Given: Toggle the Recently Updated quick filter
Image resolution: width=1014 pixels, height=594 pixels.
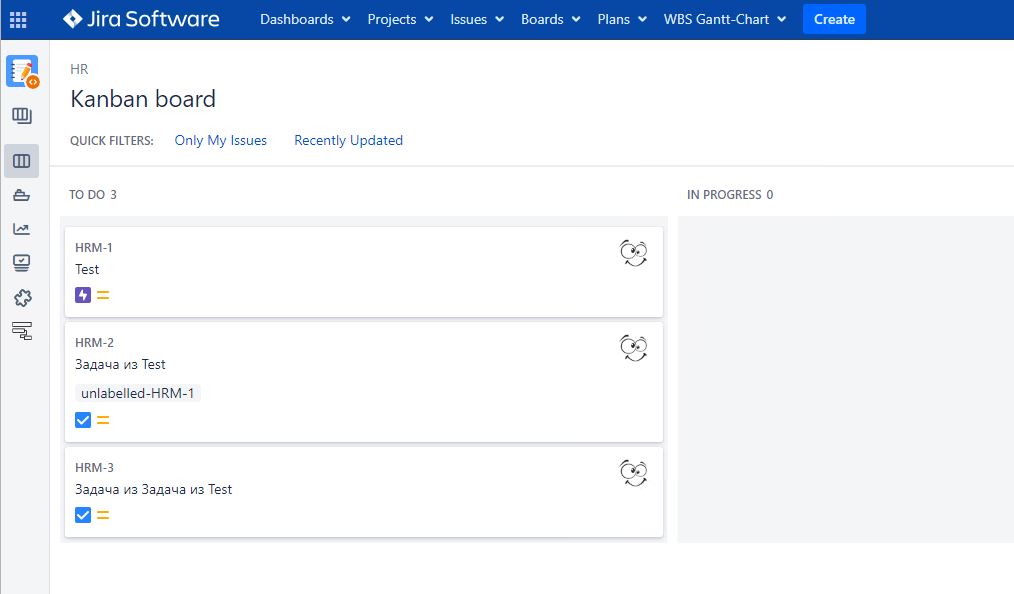Looking at the screenshot, I should [x=349, y=140].
